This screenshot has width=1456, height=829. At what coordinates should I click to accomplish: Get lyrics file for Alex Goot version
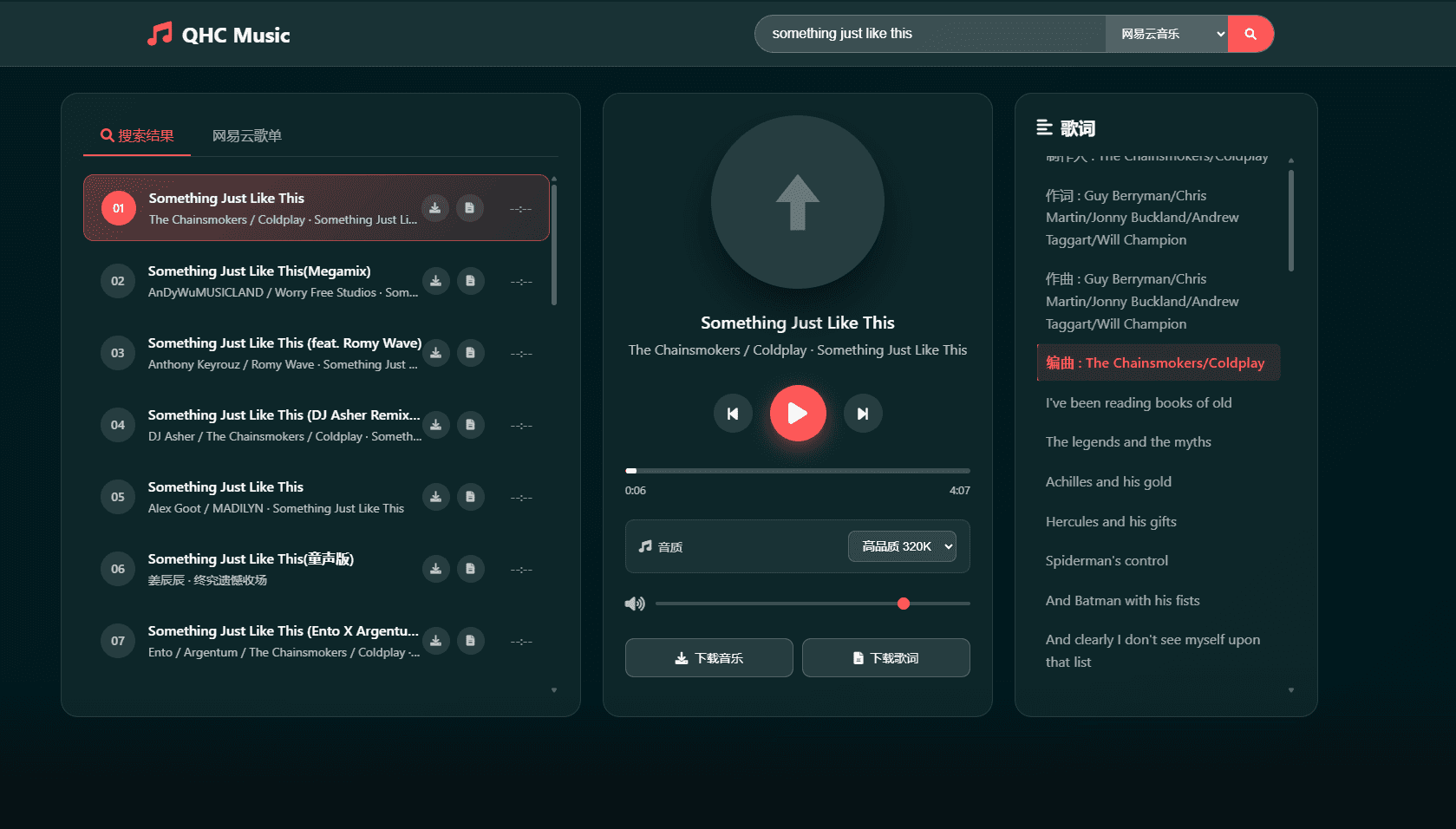pyautogui.click(x=470, y=497)
